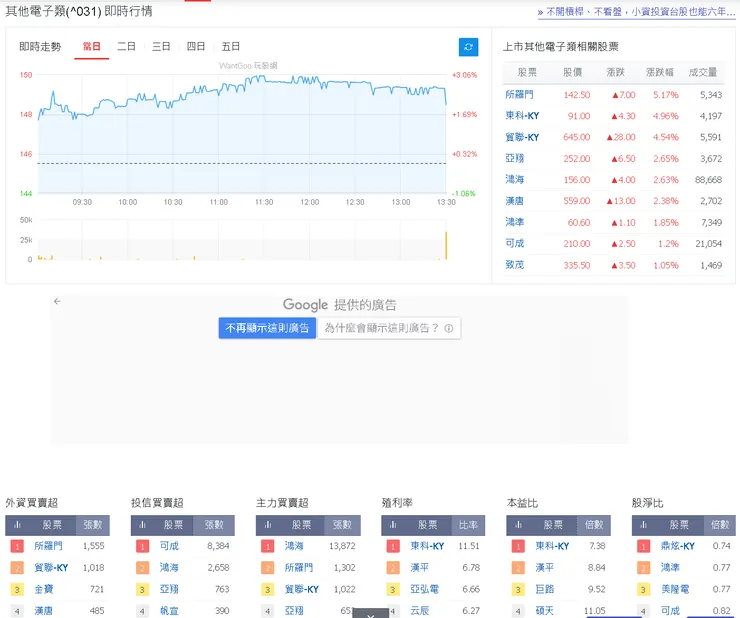The image size is (740, 618).
Task: Switch to the 四日 chart tab
Action: tap(196, 46)
